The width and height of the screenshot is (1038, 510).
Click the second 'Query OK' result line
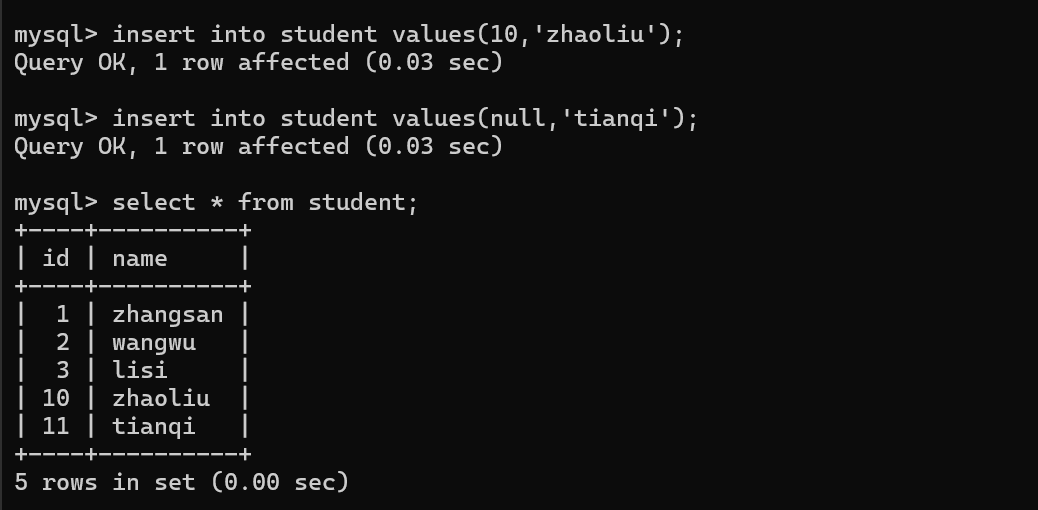pos(259,146)
